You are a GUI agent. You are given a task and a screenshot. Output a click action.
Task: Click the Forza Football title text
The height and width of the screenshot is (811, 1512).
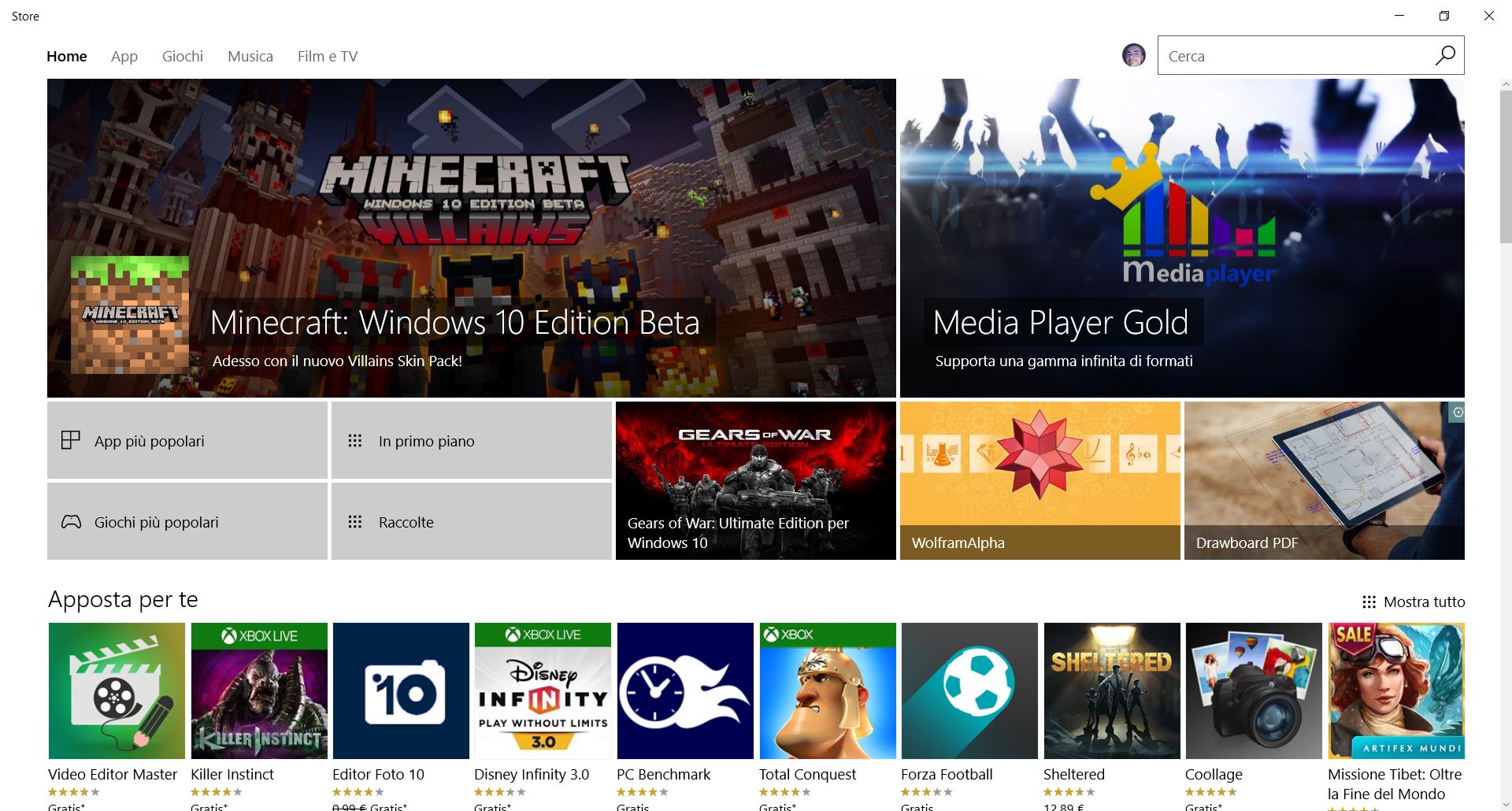(947, 774)
